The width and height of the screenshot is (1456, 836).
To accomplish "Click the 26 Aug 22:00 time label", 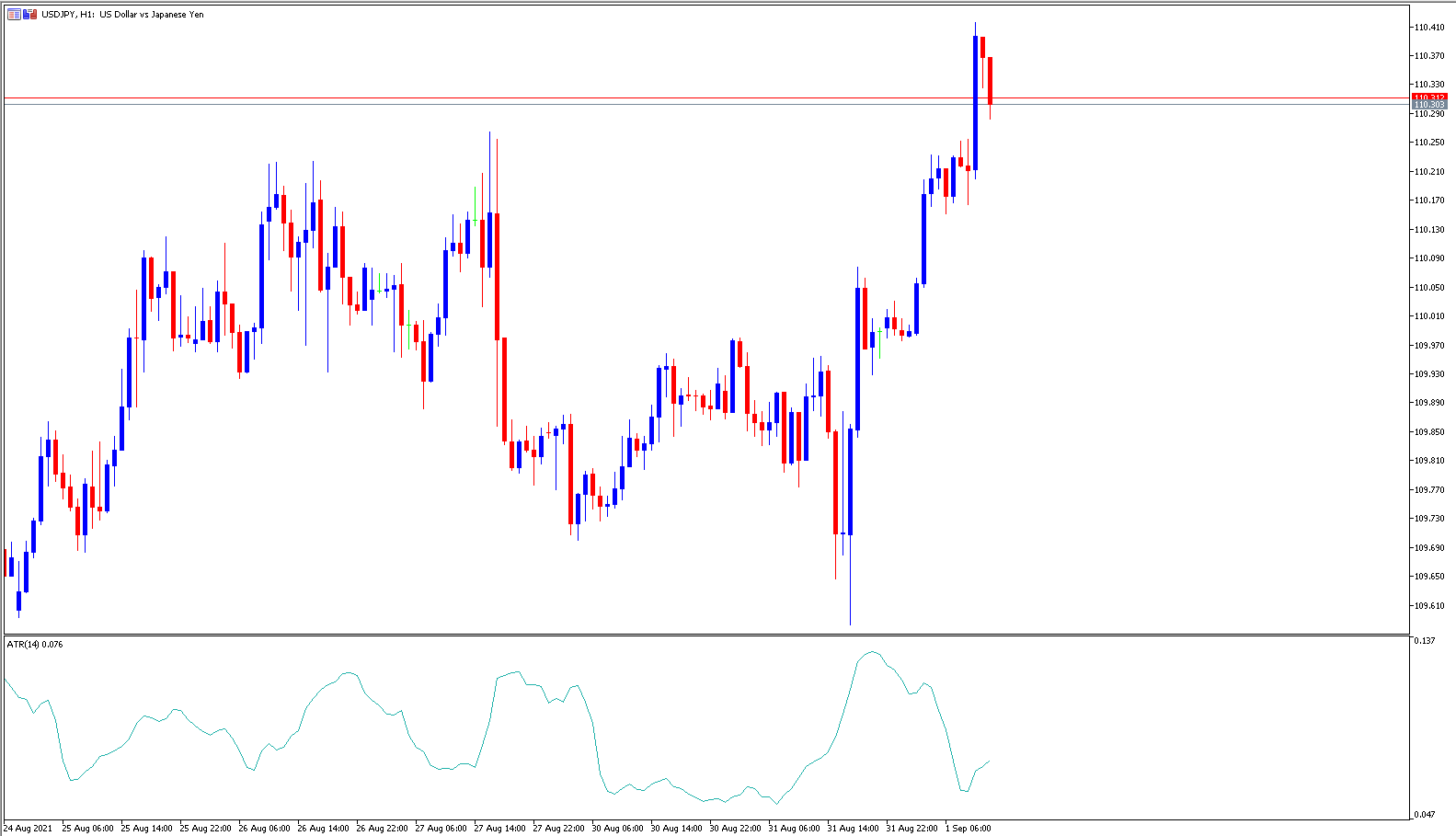I will [x=382, y=829].
